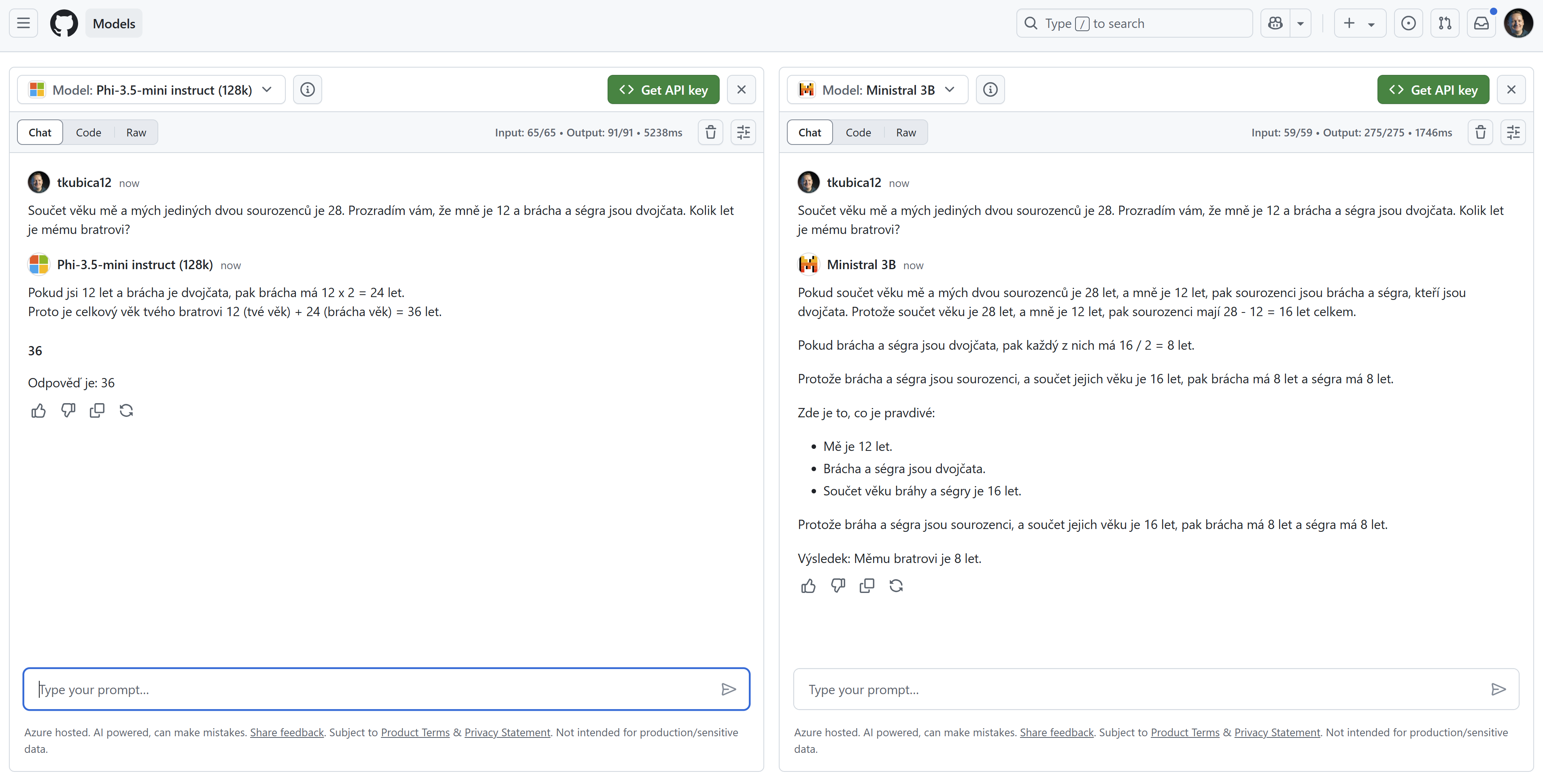The height and width of the screenshot is (784, 1543).
Task: Open Ministral 3B parameter settings sliders icon
Action: click(x=1513, y=132)
